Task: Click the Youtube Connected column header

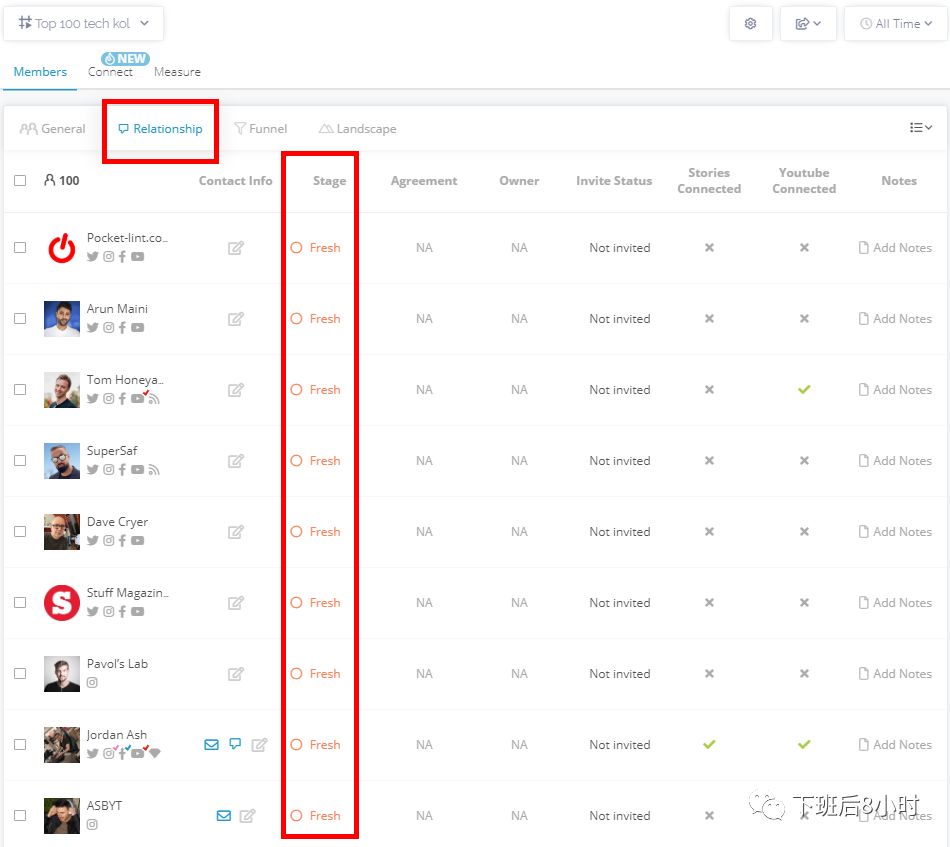Action: [x=804, y=181]
